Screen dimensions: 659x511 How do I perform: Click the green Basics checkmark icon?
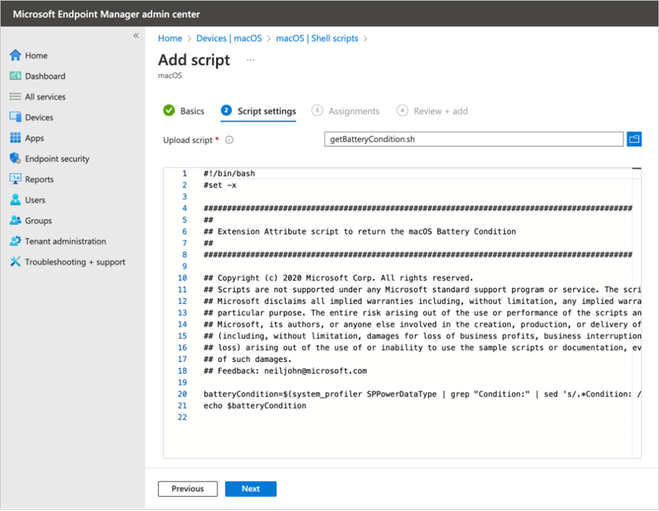[x=169, y=110]
